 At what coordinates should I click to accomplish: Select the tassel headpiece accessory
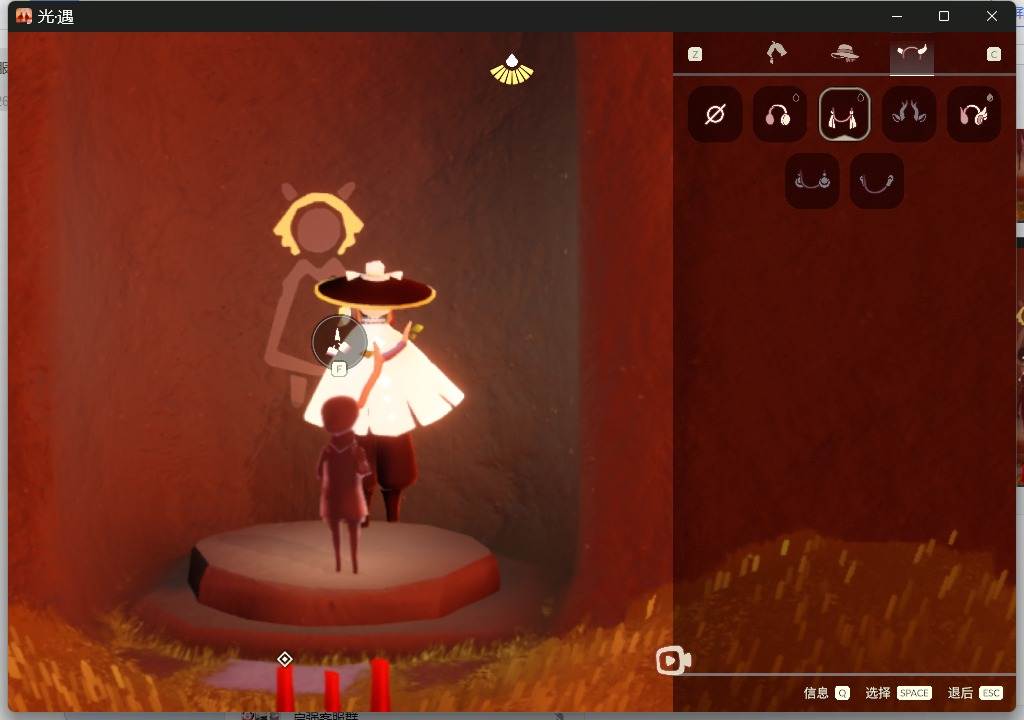coord(844,114)
